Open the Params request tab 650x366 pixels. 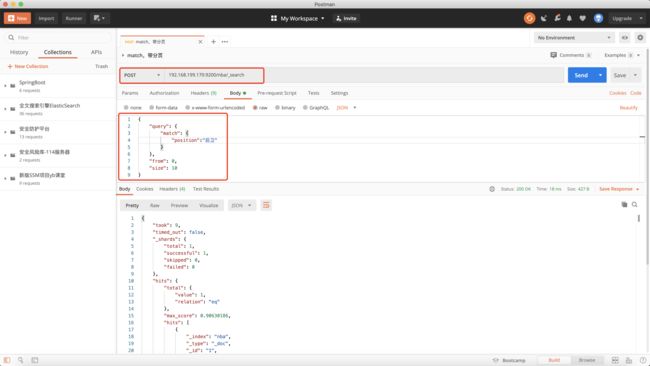(x=130, y=93)
